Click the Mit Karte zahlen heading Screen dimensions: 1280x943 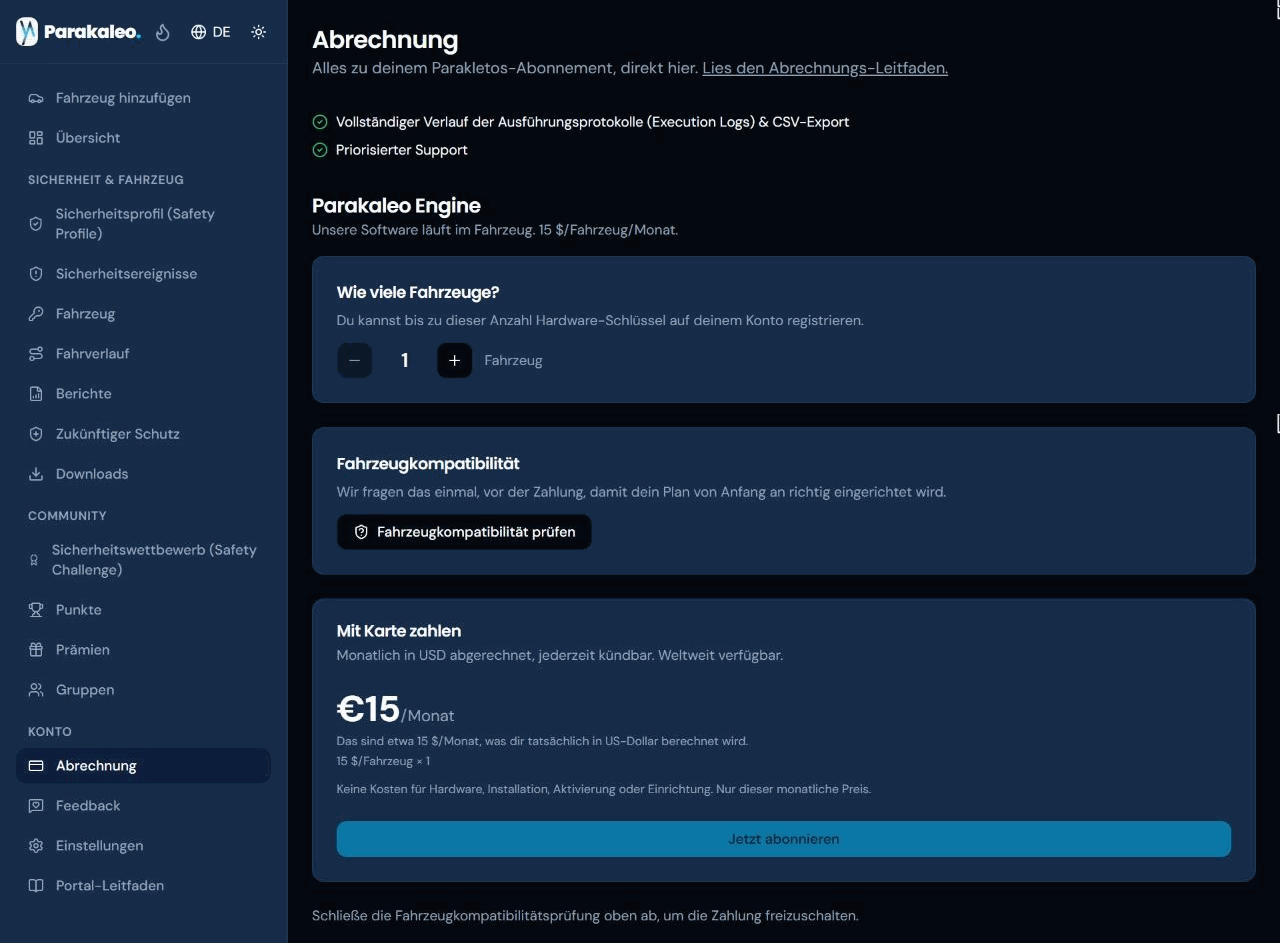399,631
